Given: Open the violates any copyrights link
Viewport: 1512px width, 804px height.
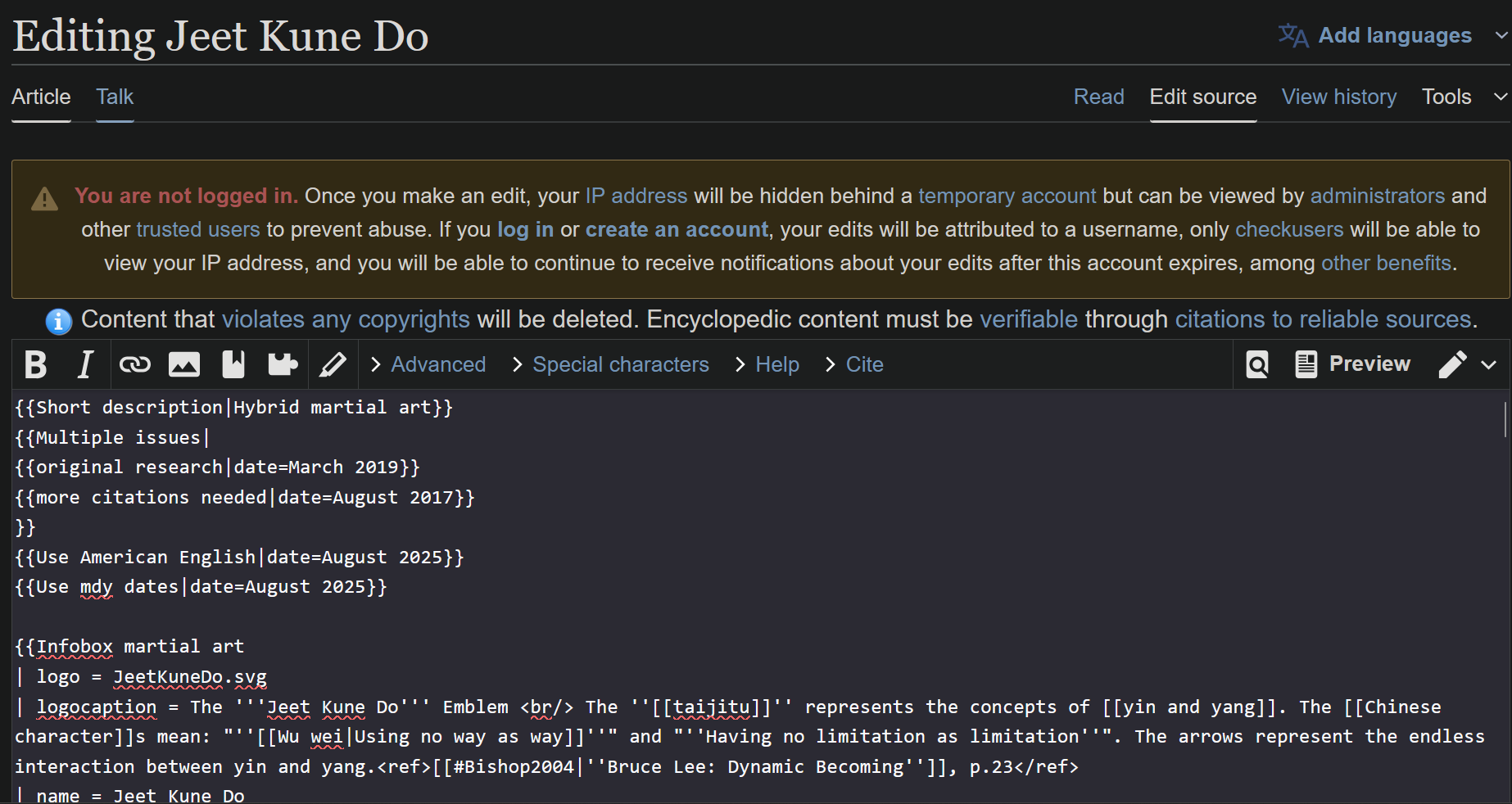Looking at the screenshot, I should (346, 319).
